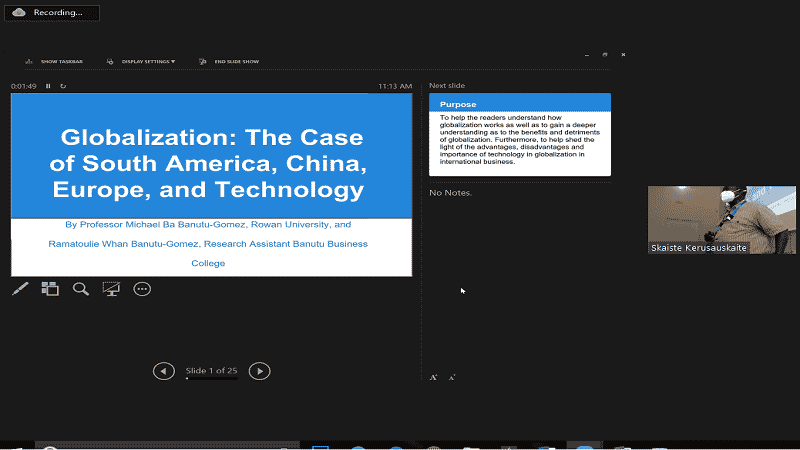Advance to the next slide arrow
This screenshot has height=450, width=800.
(x=260, y=371)
